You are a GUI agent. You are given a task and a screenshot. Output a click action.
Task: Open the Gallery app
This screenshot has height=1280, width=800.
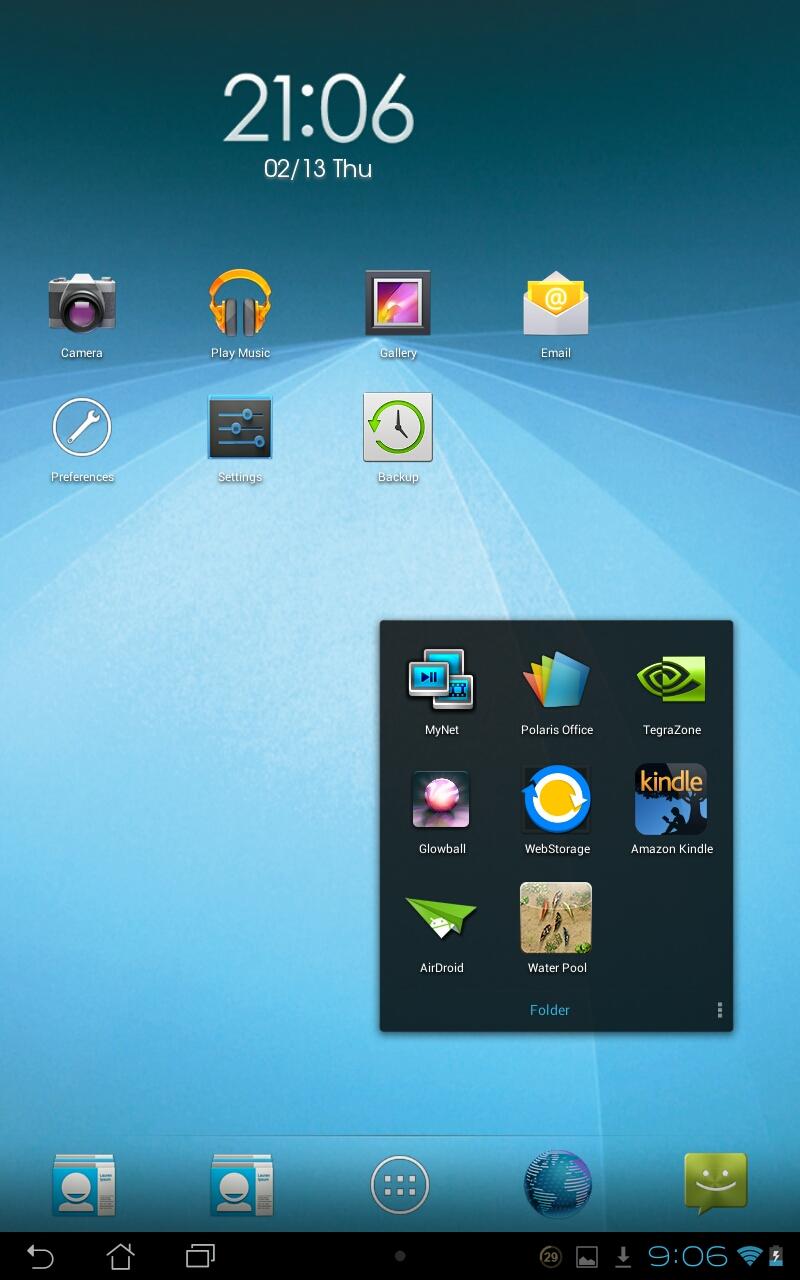click(398, 303)
